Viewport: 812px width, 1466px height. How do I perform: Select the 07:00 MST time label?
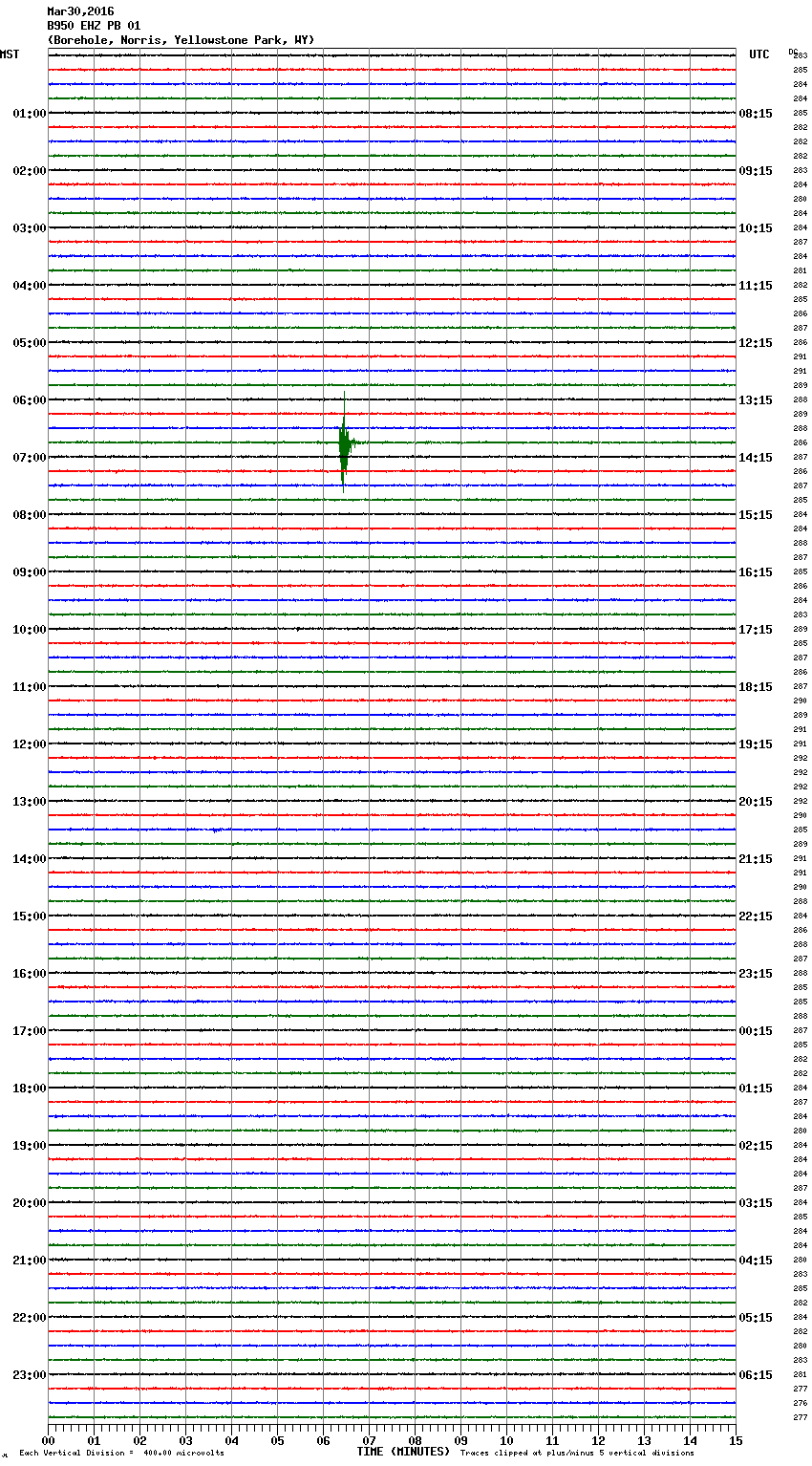click(x=29, y=458)
